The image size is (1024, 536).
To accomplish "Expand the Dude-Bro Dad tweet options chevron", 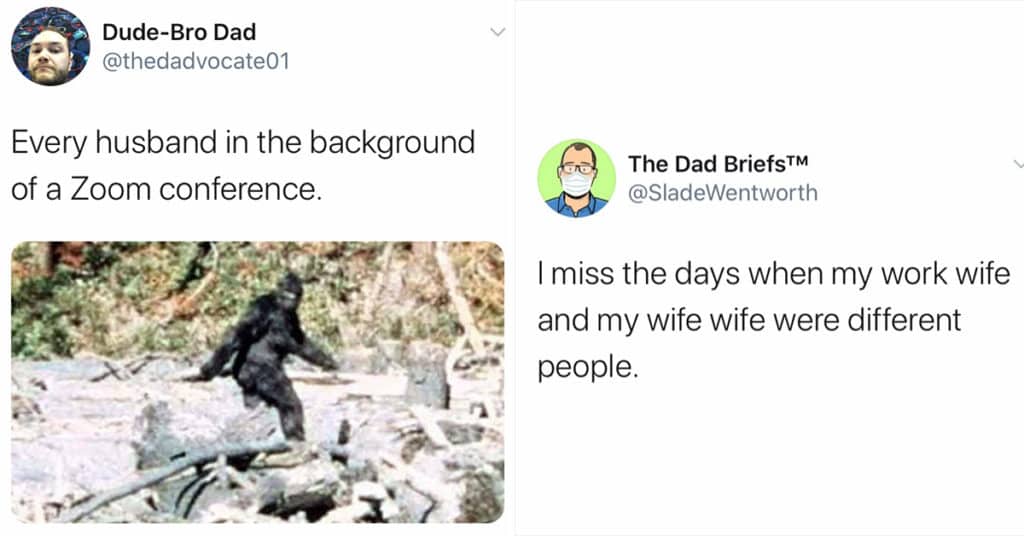I will point(498,32).
